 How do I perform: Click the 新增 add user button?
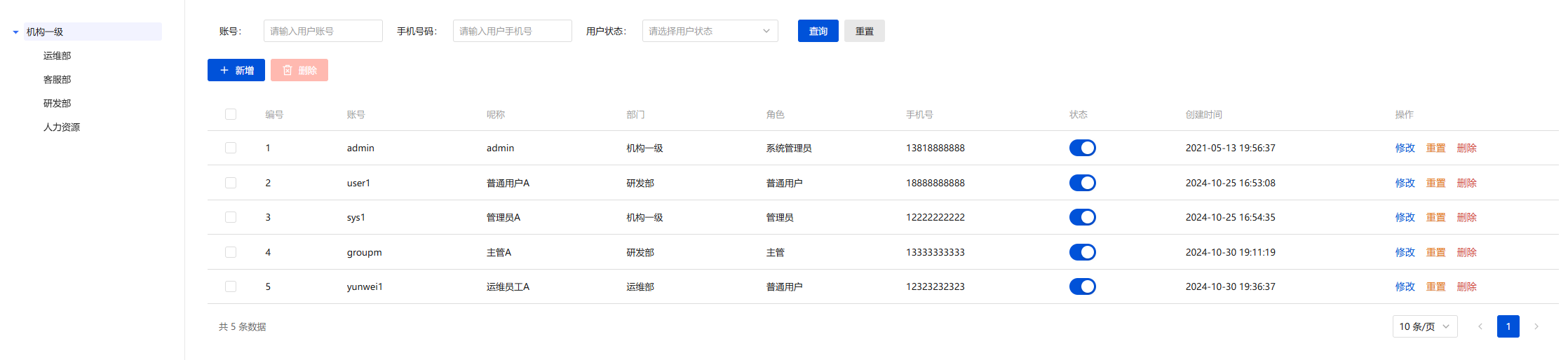click(x=236, y=70)
